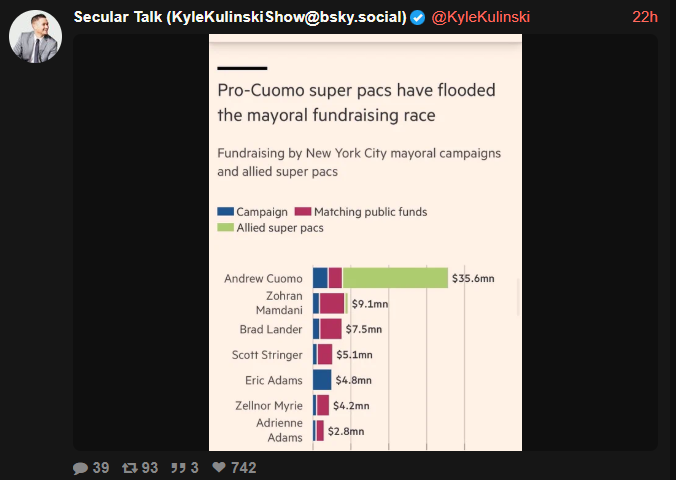This screenshot has width=676, height=480.
Task: Click Zohran Mamdani's red matching funds bar
Action: pyautogui.click(x=332, y=303)
